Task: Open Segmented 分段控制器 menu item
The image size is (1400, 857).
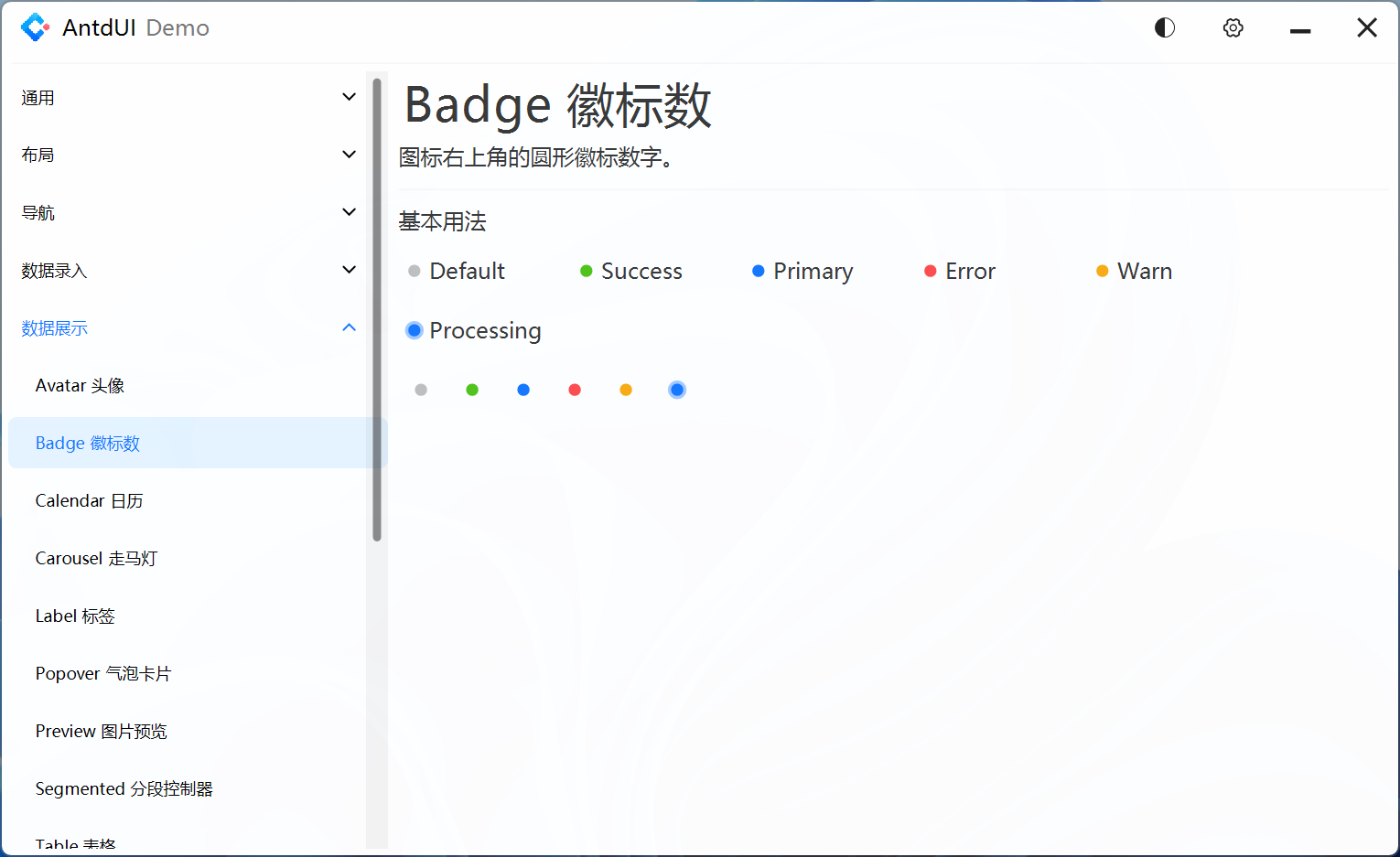Action: 124,789
